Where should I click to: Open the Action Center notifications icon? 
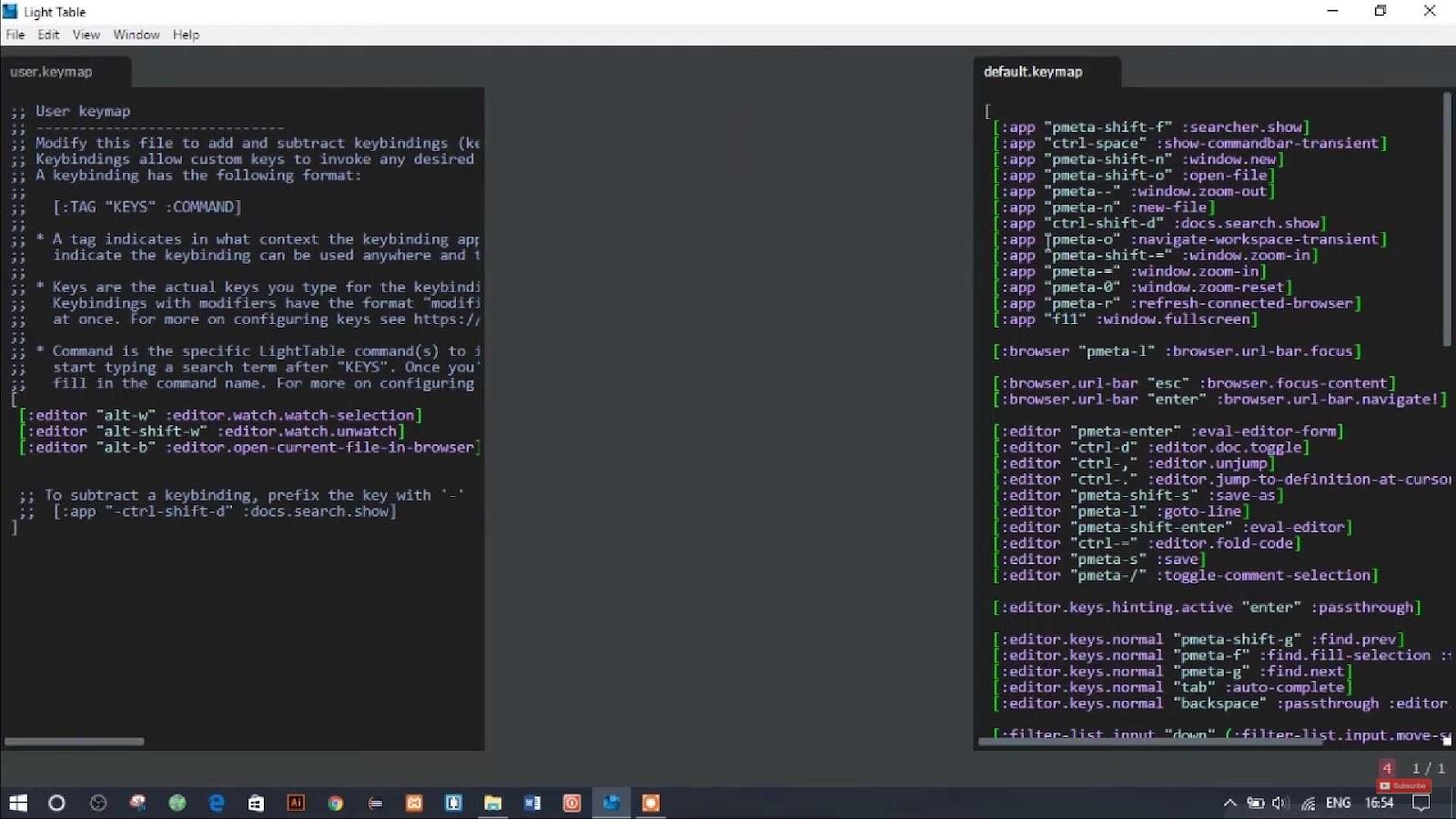point(1421,803)
